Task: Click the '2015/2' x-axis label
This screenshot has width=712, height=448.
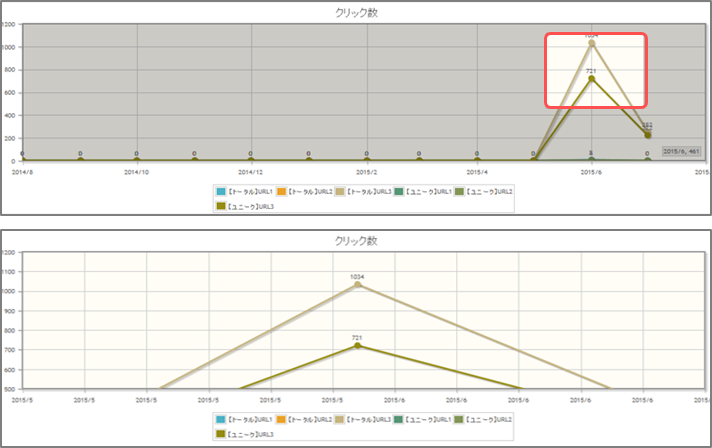Action: [366, 172]
